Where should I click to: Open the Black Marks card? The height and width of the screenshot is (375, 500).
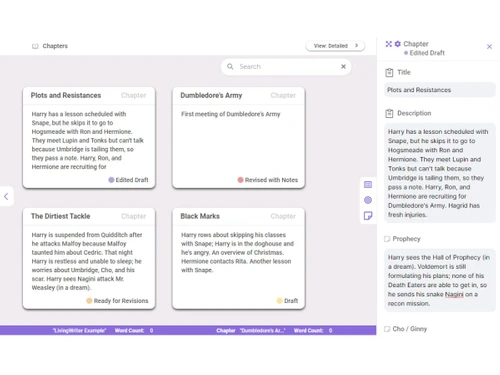239,258
